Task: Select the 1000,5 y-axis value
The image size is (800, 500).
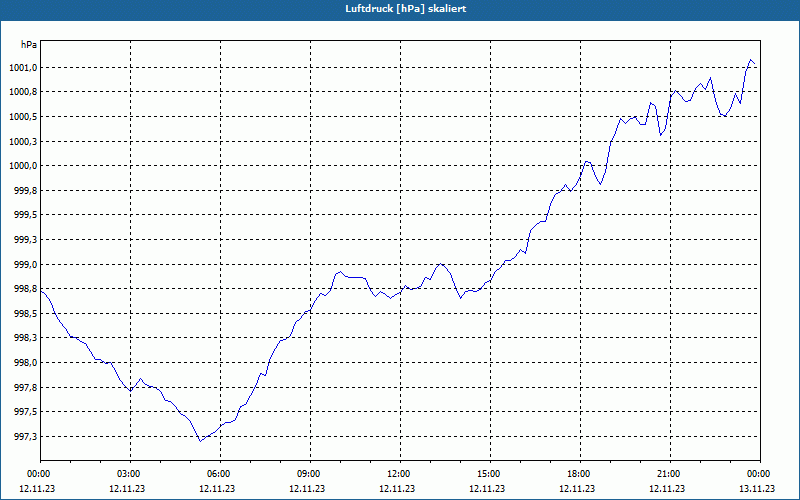Action: 23,117
